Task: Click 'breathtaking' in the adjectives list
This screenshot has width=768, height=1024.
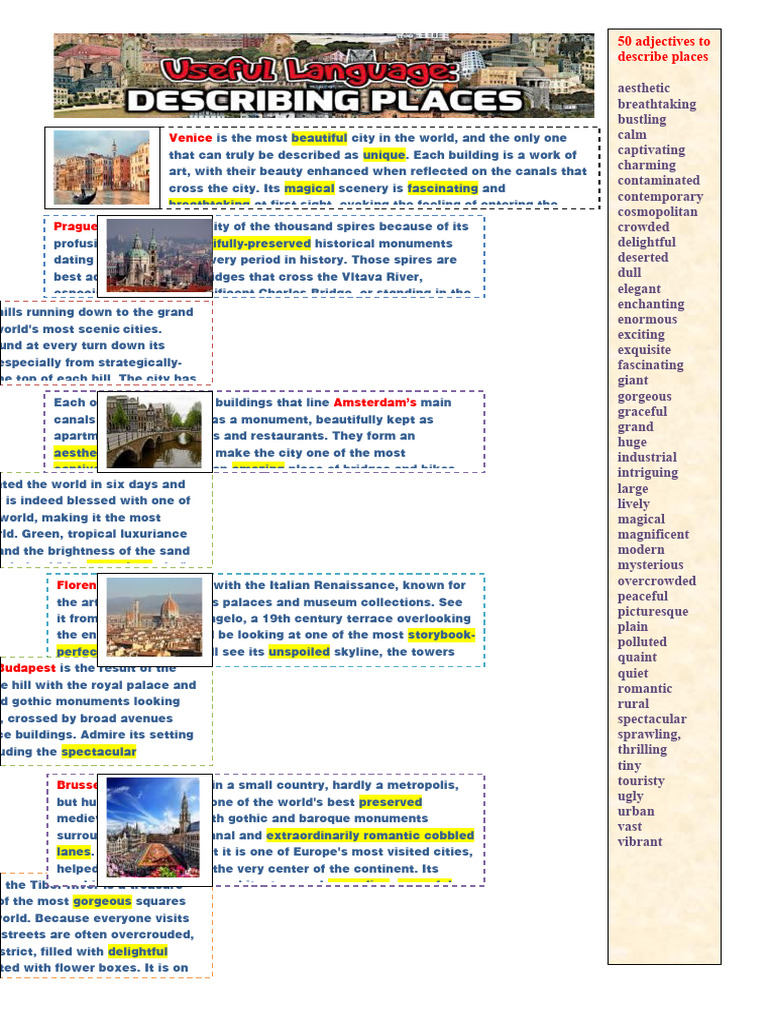Action: 656,104
